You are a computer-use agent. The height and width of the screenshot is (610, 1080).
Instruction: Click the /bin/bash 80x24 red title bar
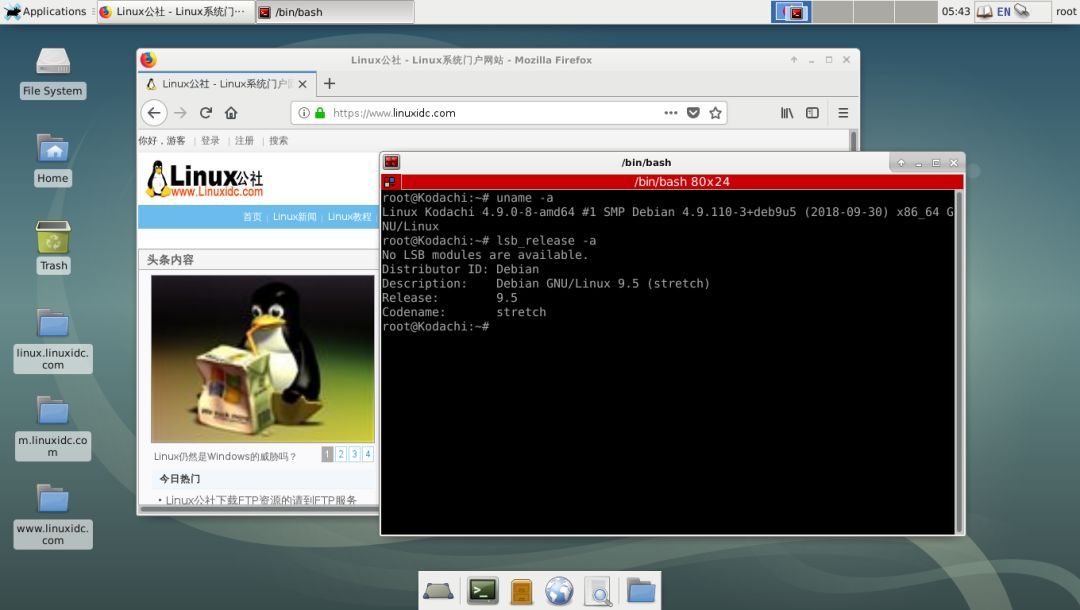pyautogui.click(x=682, y=182)
